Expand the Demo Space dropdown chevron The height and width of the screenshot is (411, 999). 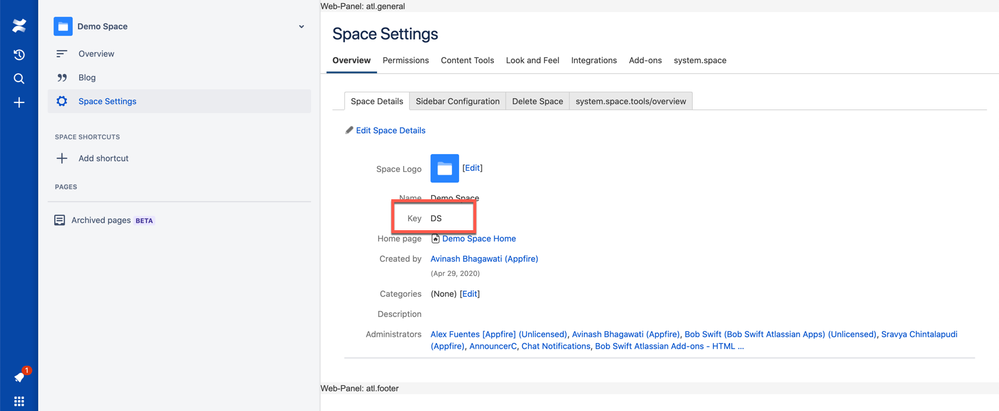pyautogui.click(x=301, y=27)
